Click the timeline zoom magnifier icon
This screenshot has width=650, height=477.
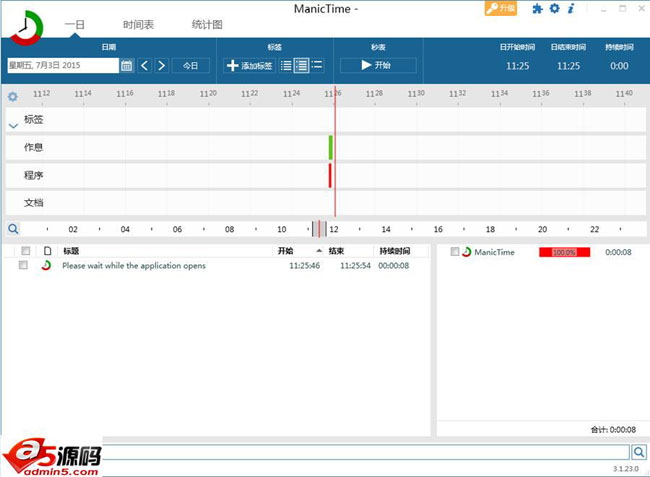pyautogui.click(x=13, y=229)
